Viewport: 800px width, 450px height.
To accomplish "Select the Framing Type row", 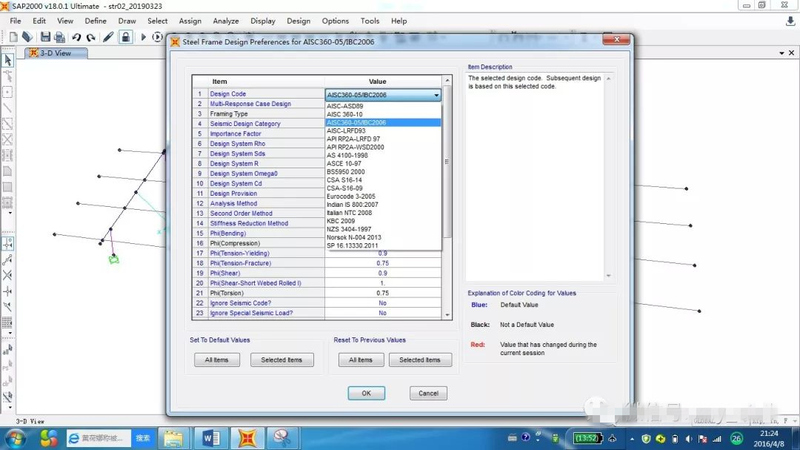I will [x=259, y=114].
